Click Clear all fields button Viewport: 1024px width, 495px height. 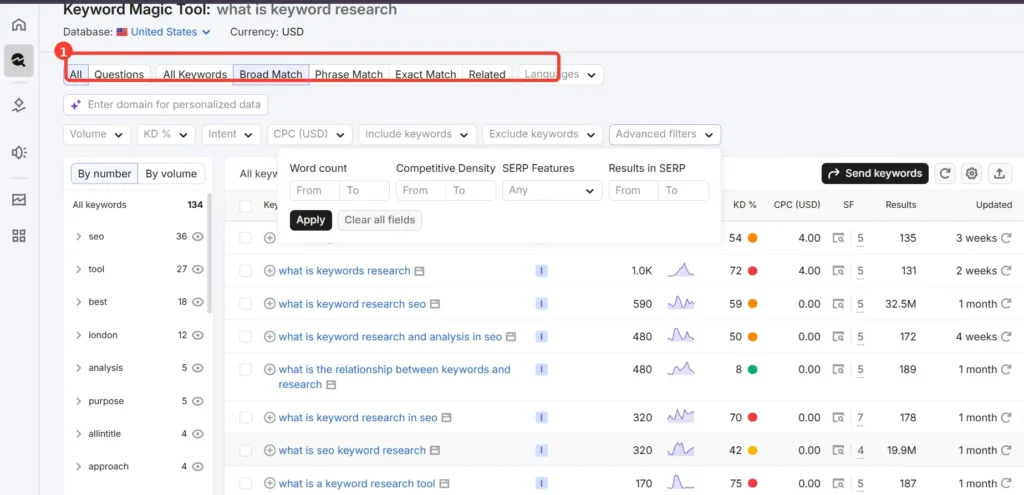point(379,220)
